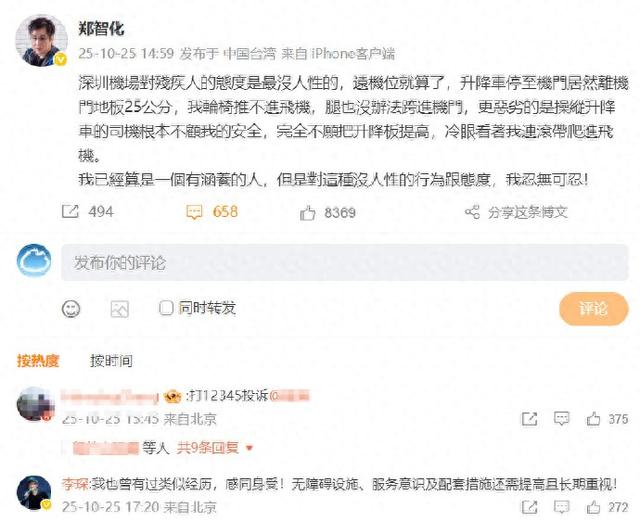Sort comments with the 按热度 tab
This screenshot has height=521, width=640.
coord(38,361)
